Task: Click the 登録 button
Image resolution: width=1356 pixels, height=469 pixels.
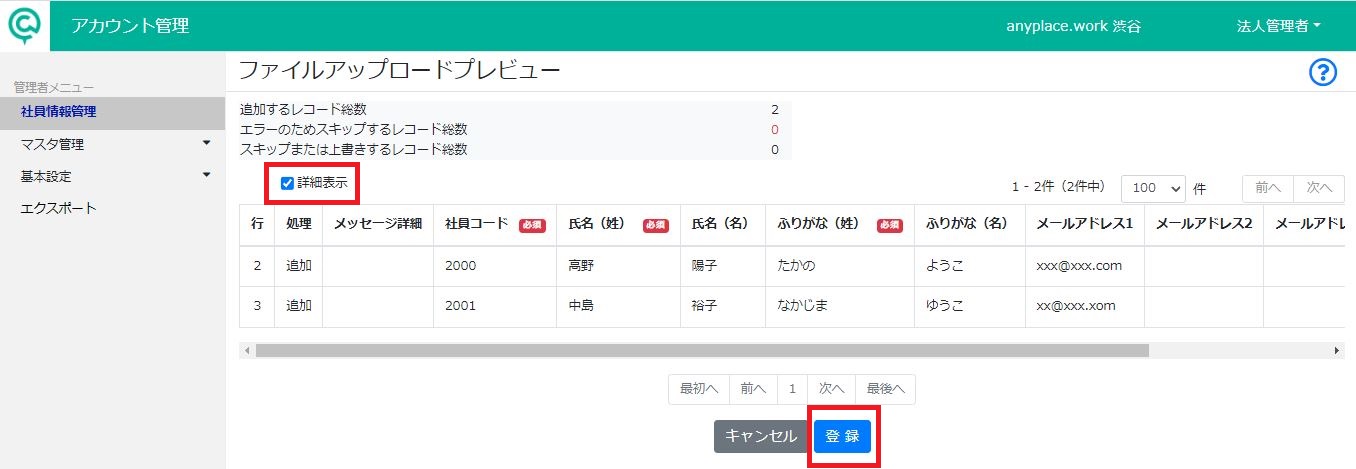Action: click(x=842, y=436)
